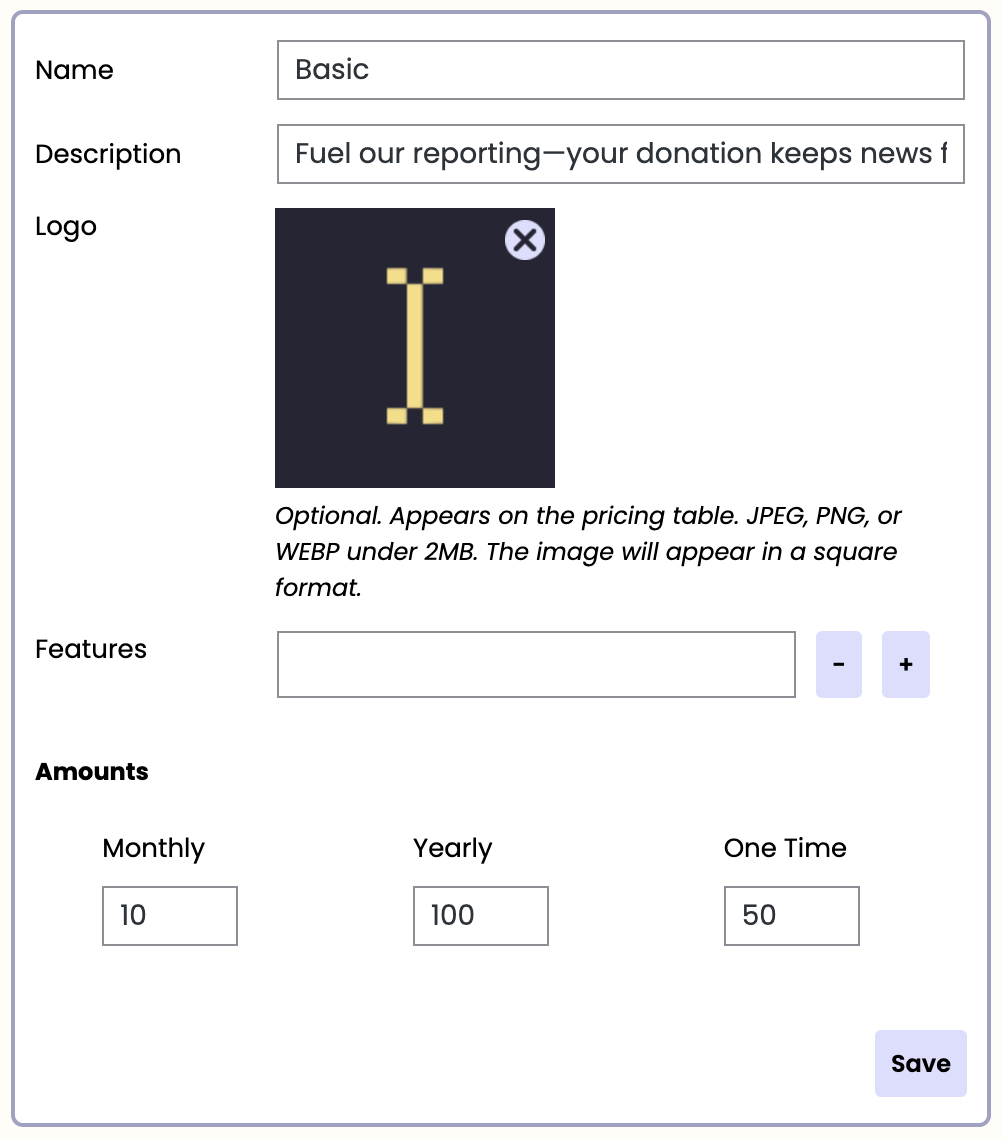Click the Monthly label
1002x1140 pixels.
pyautogui.click(x=153, y=848)
